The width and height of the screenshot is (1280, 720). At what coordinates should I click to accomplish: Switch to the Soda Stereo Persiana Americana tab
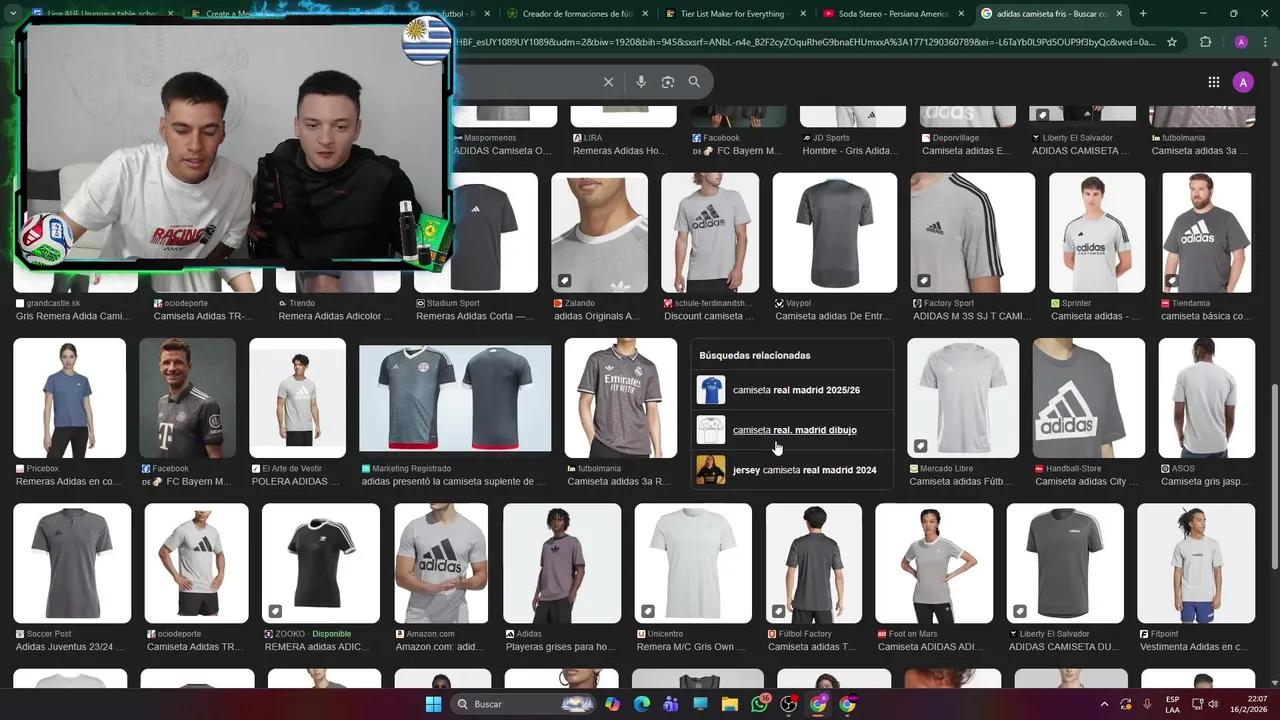pos(893,14)
